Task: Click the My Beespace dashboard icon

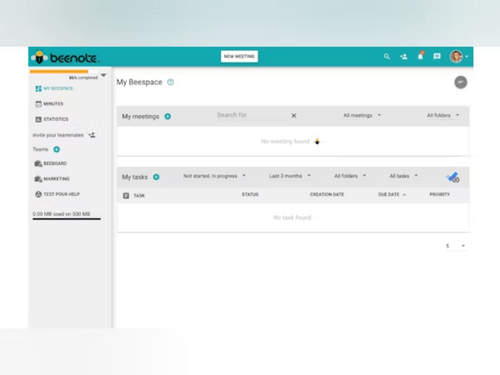Action: click(x=38, y=88)
